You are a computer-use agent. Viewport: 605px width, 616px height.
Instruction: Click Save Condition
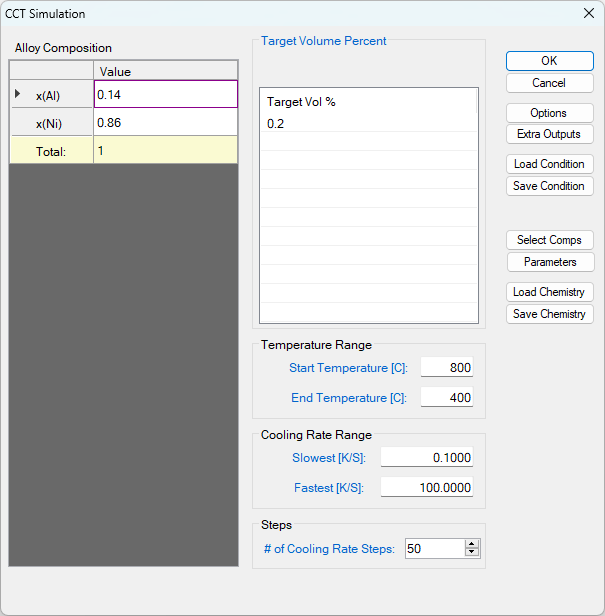coord(549,186)
